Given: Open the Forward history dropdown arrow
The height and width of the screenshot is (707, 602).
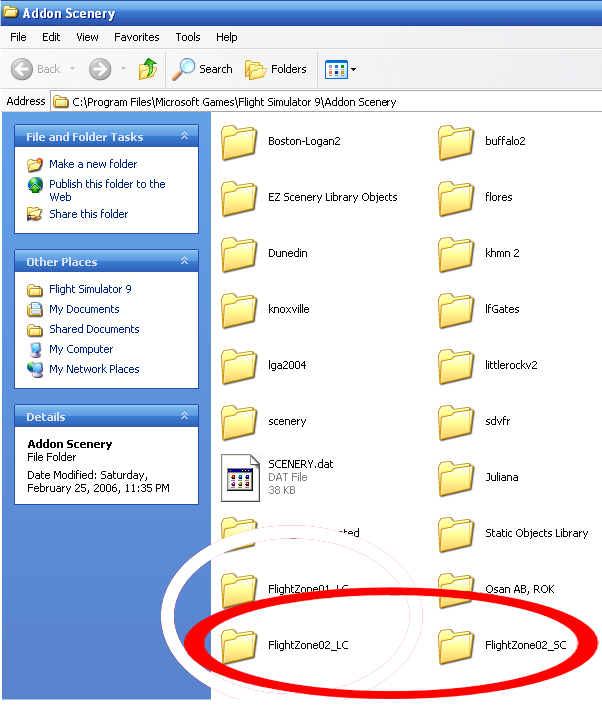Looking at the screenshot, I should point(123,69).
